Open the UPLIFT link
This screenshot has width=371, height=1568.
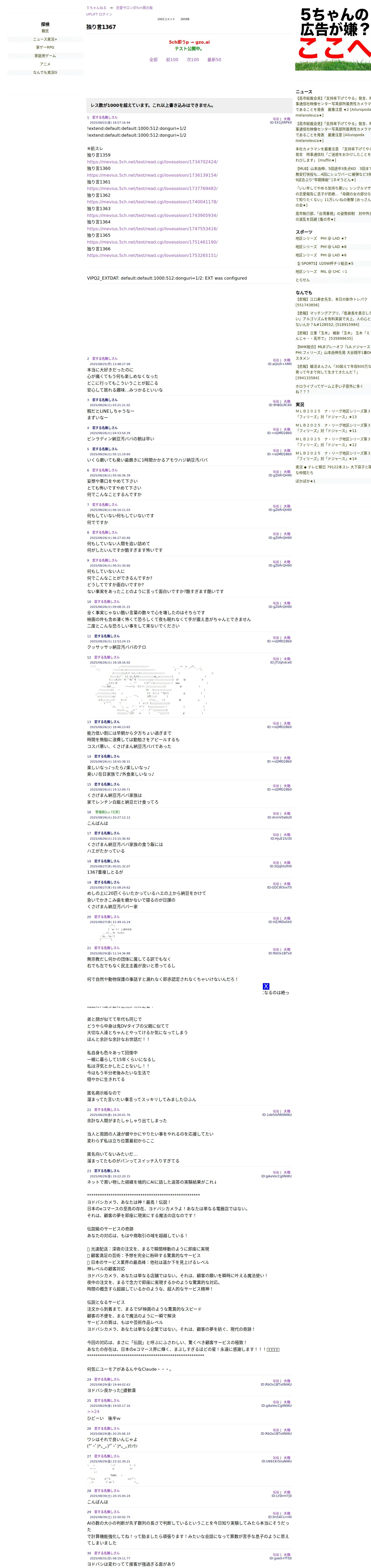tap(92, 14)
